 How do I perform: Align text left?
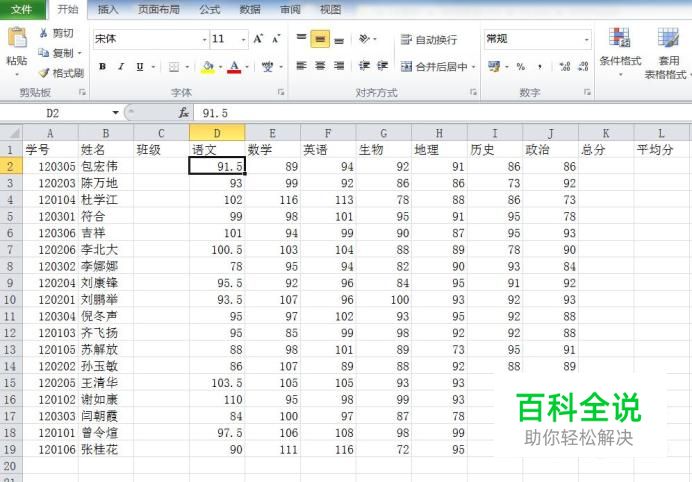[301, 66]
